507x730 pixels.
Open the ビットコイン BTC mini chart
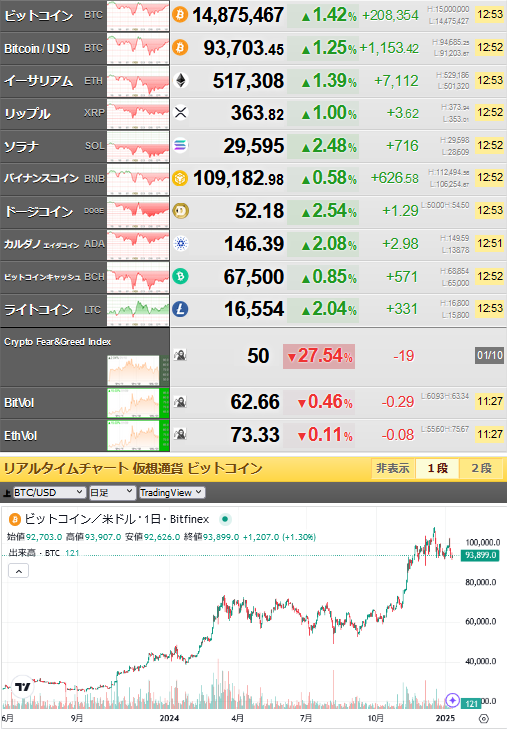click(138, 16)
